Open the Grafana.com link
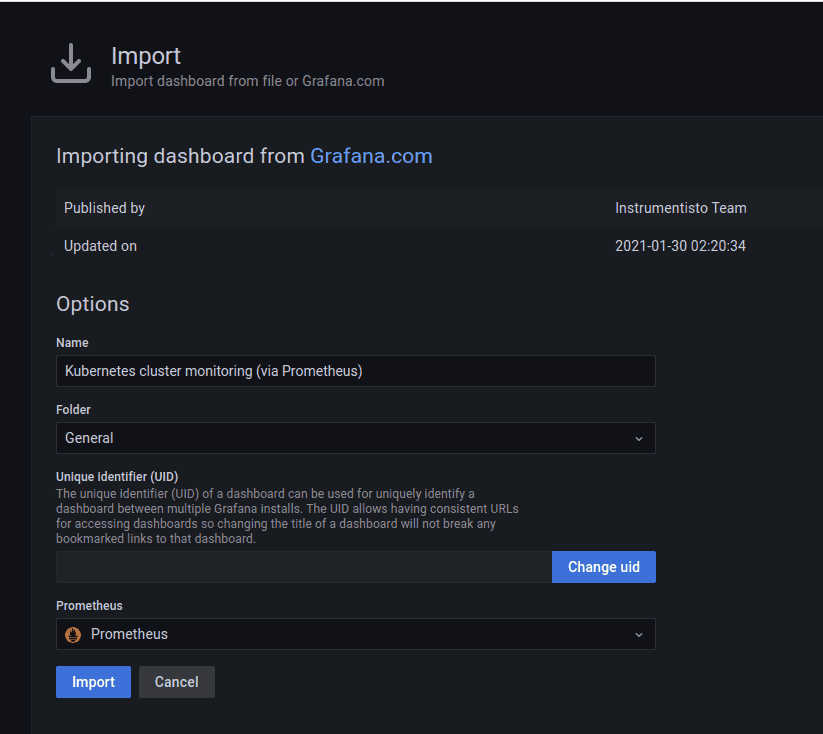The width and height of the screenshot is (823, 734). pyautogui.click(x=371, y=156)
